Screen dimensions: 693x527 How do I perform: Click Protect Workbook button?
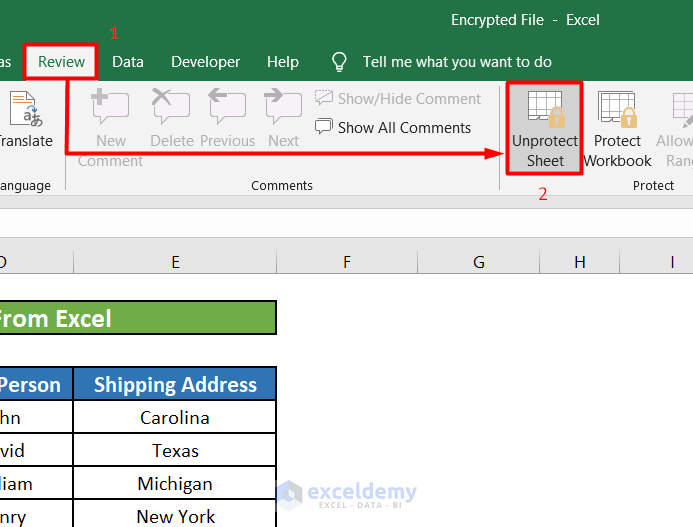point(617,129)
